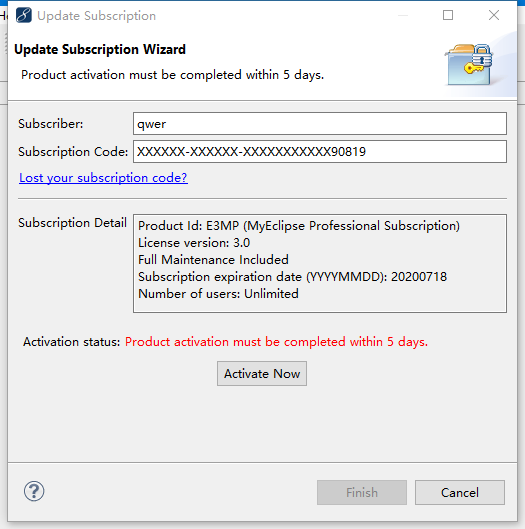Focus the Subscription Code field
This screenshot has width=525, height=529.
click(320, 152)
